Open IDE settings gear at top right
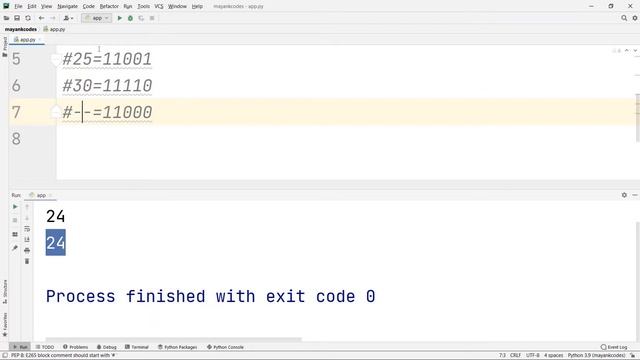 point(635,18)
